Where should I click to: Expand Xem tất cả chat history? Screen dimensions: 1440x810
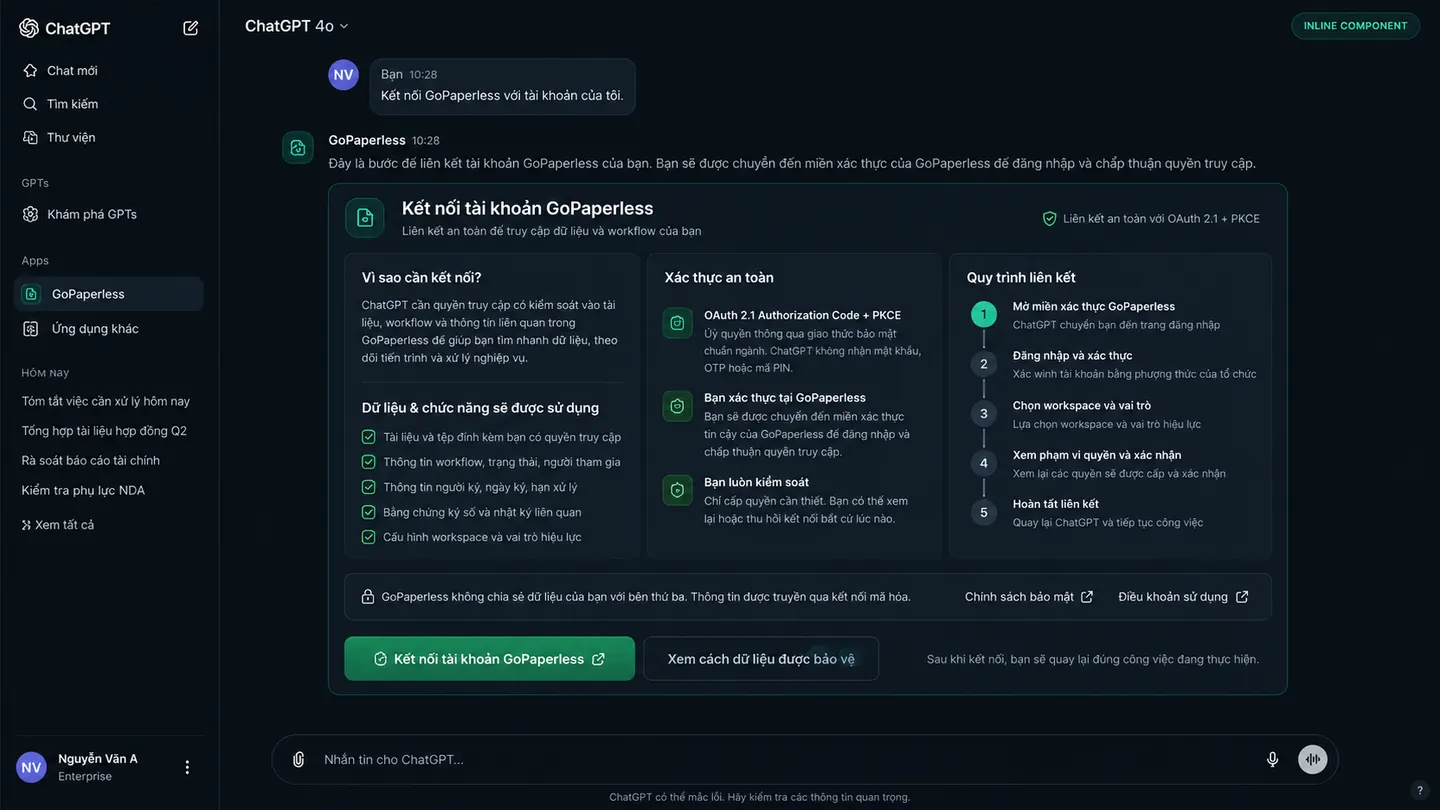(58, 525)
